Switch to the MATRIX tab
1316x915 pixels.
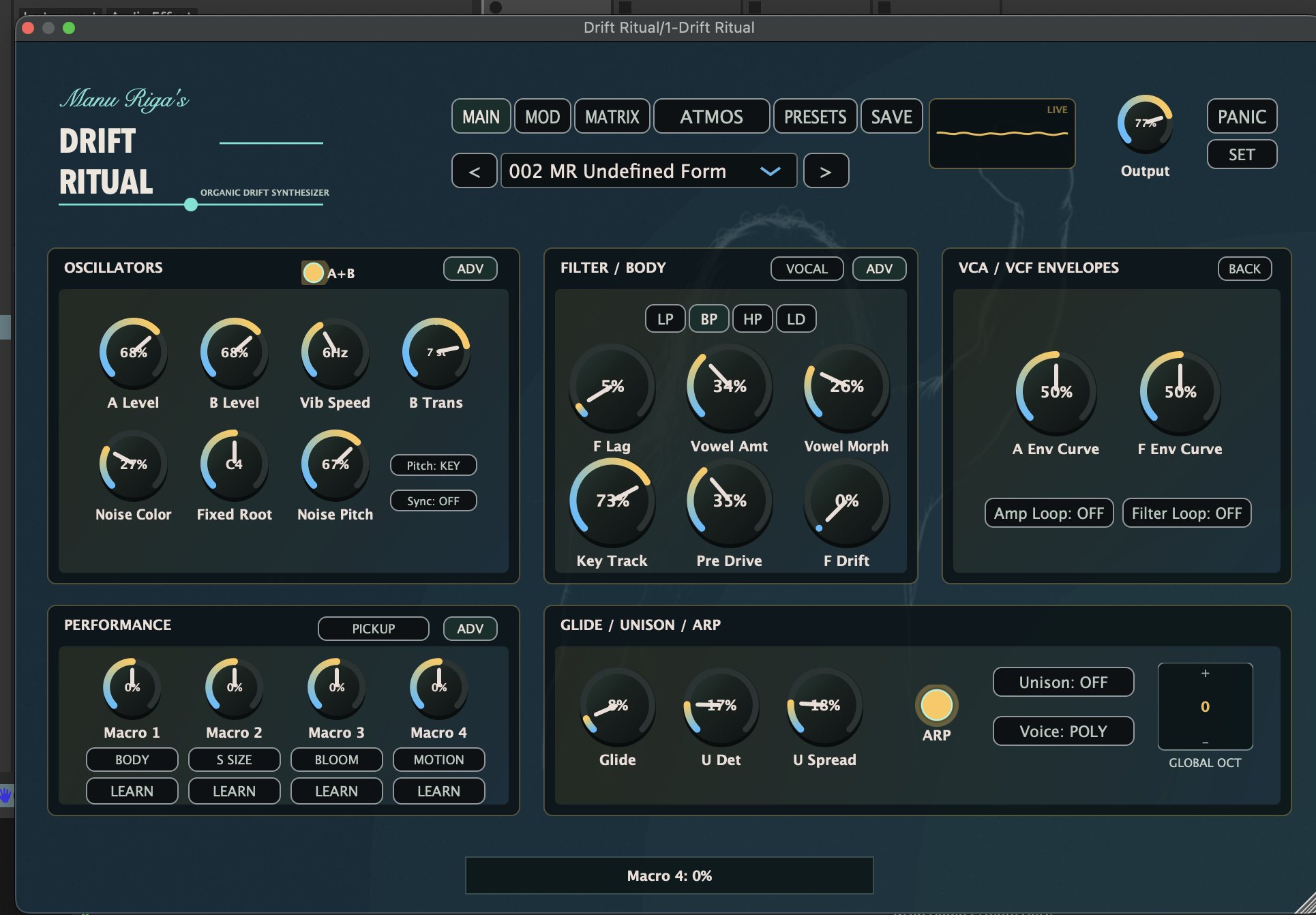tap(612, 117)
